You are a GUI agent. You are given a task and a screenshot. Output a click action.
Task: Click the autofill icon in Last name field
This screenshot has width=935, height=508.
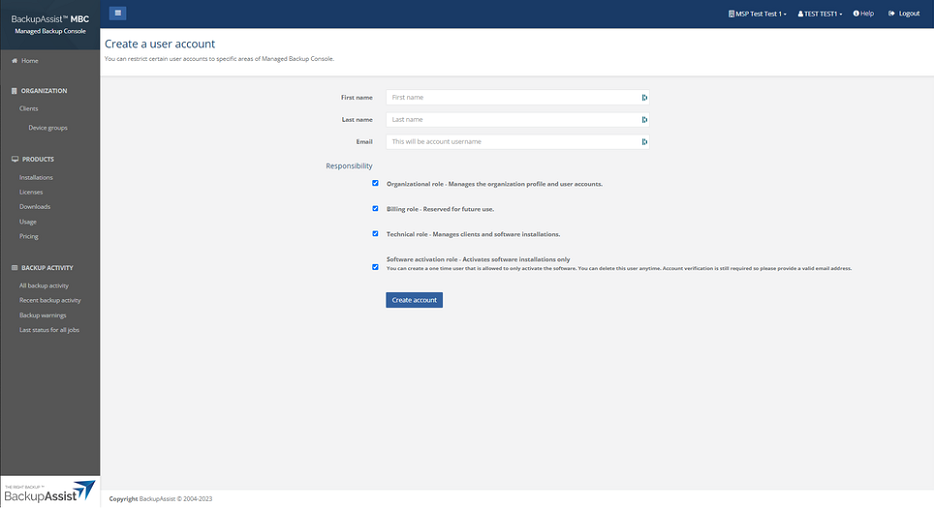[x=644, y=120]
